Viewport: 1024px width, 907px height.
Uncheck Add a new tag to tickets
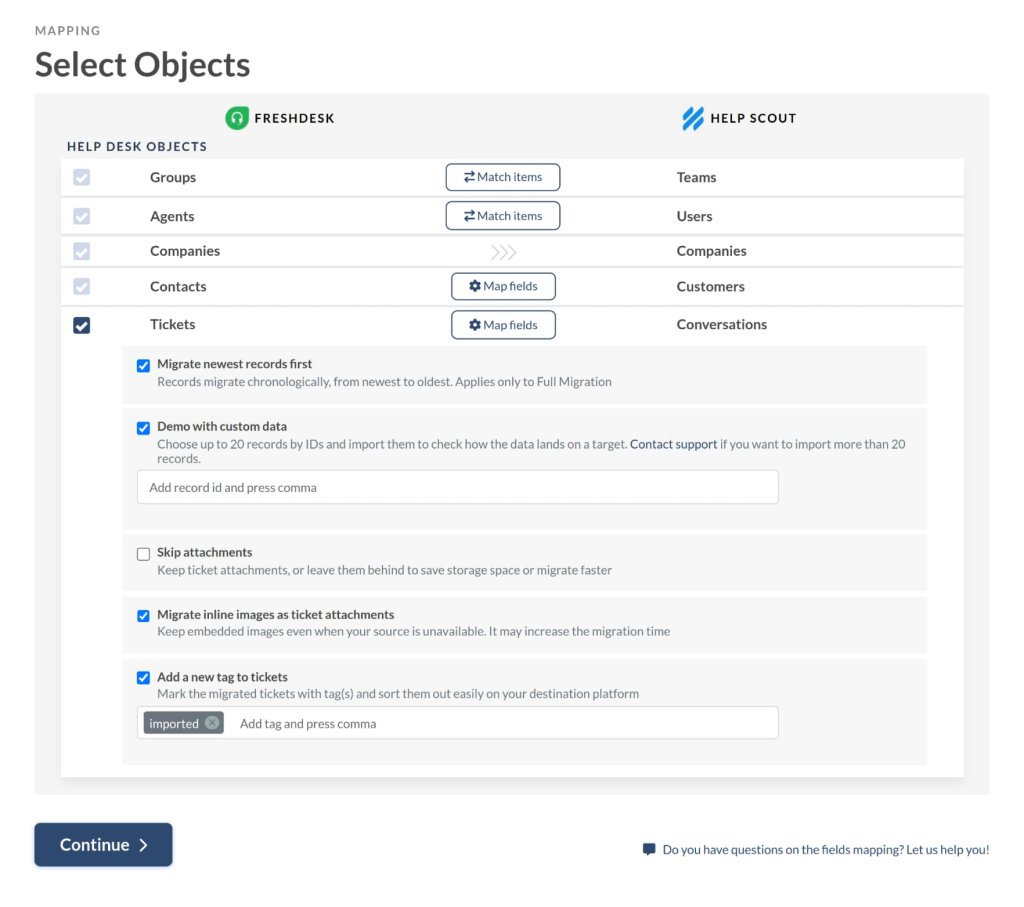click(x=143, y=677)
